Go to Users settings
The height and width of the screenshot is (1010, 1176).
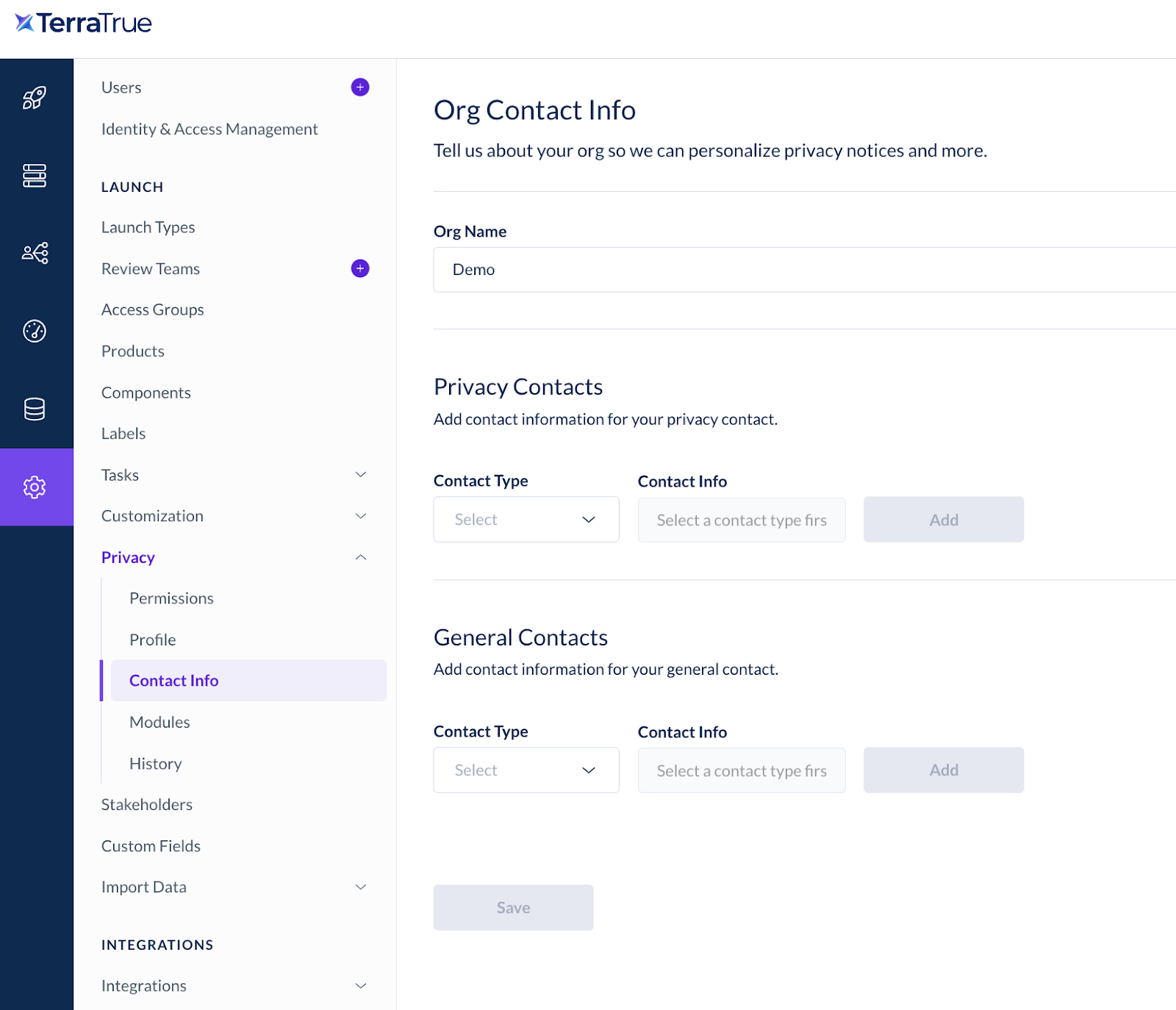121,87
